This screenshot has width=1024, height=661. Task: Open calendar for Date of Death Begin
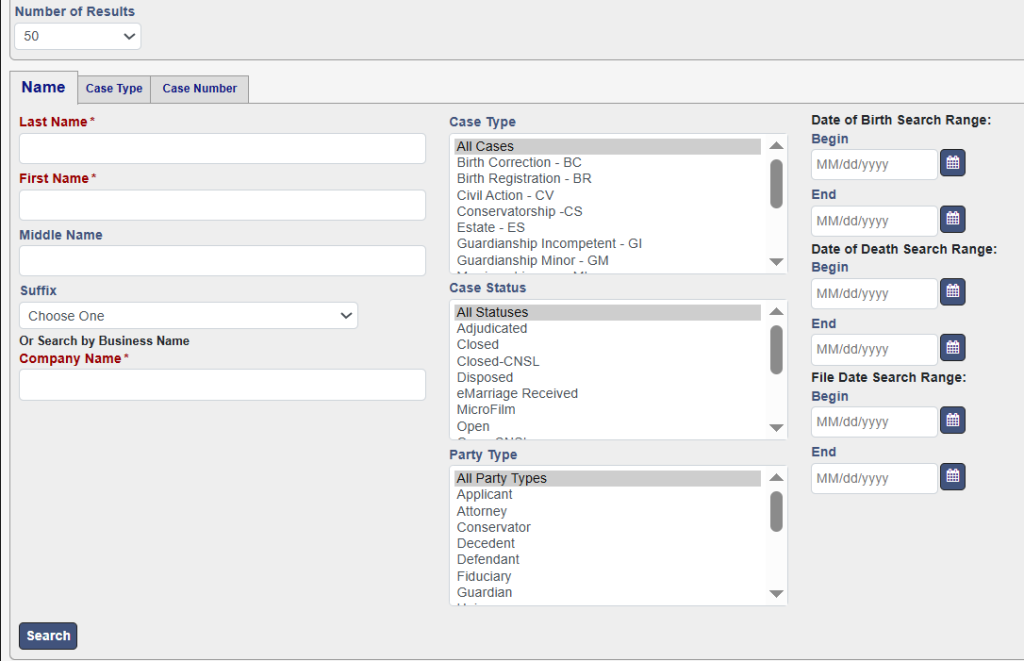(953, 292)
